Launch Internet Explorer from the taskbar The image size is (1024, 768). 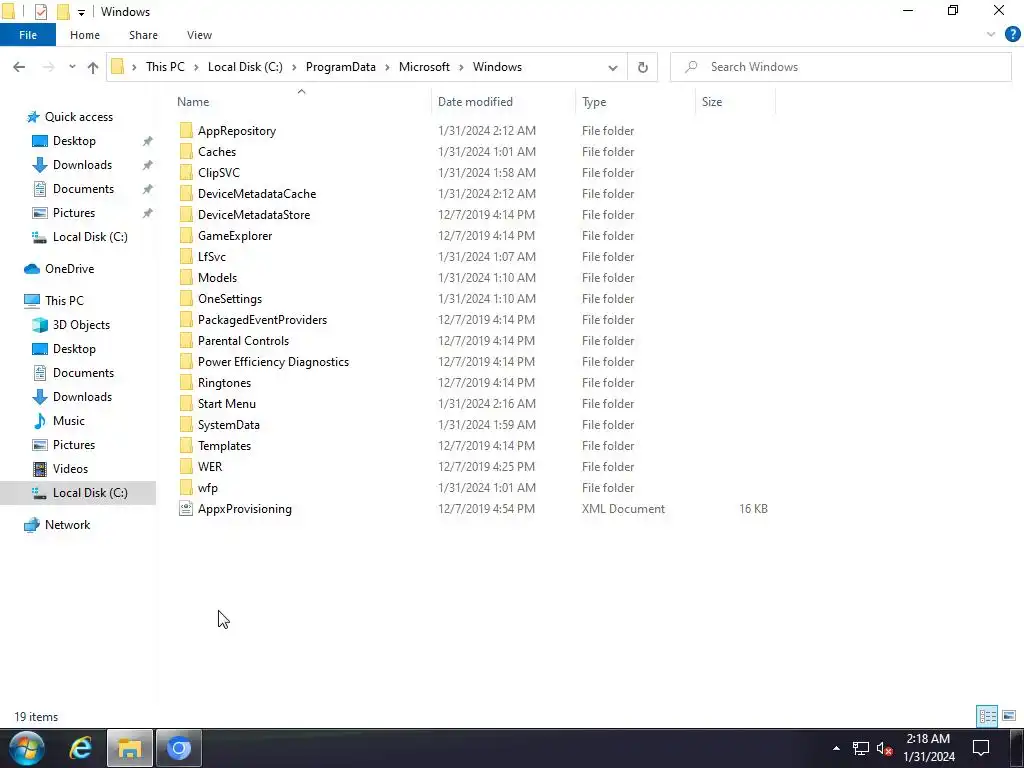(x=80, y=748)
